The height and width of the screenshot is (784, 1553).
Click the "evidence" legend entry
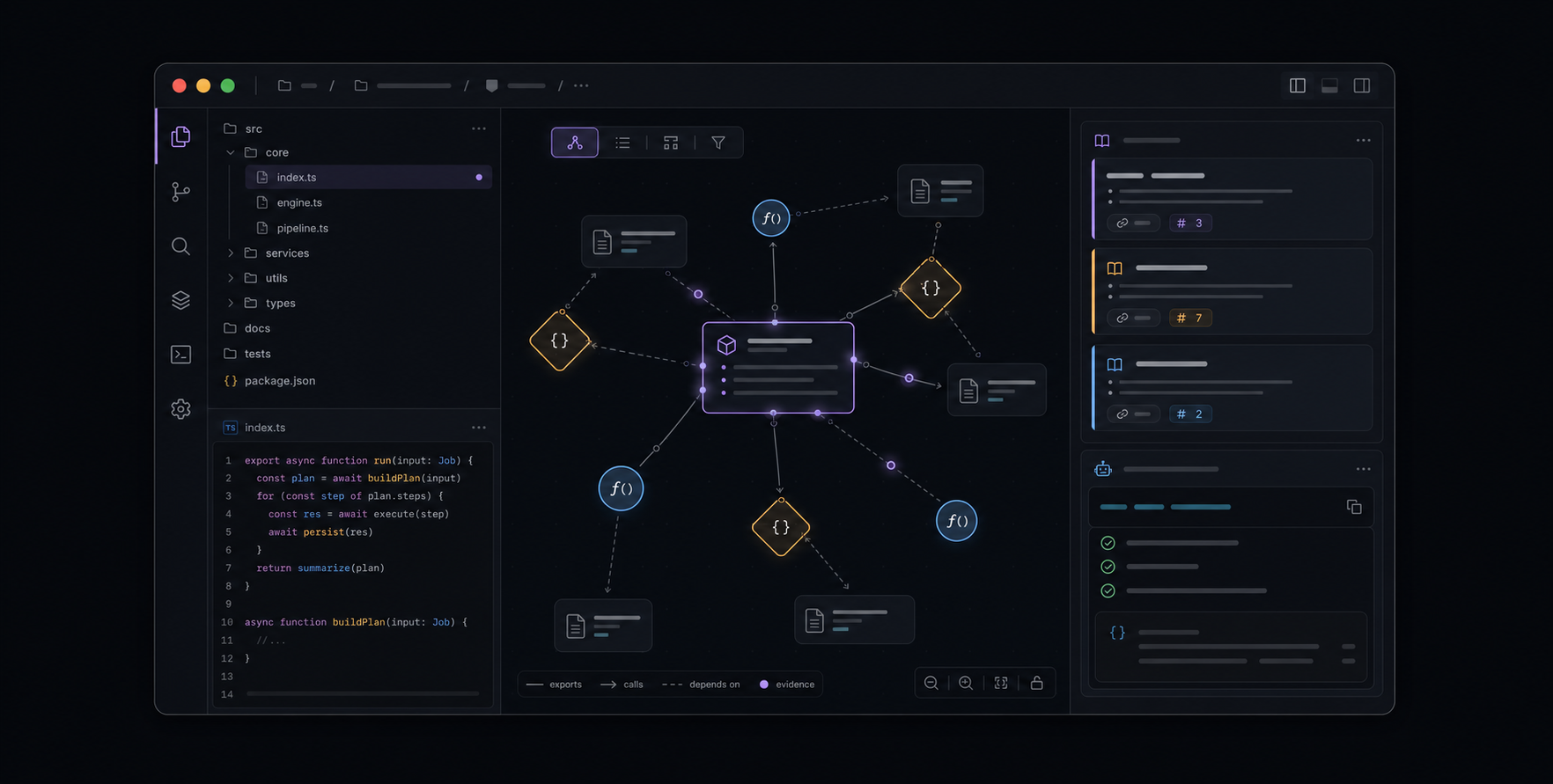[x=787, y=685]
